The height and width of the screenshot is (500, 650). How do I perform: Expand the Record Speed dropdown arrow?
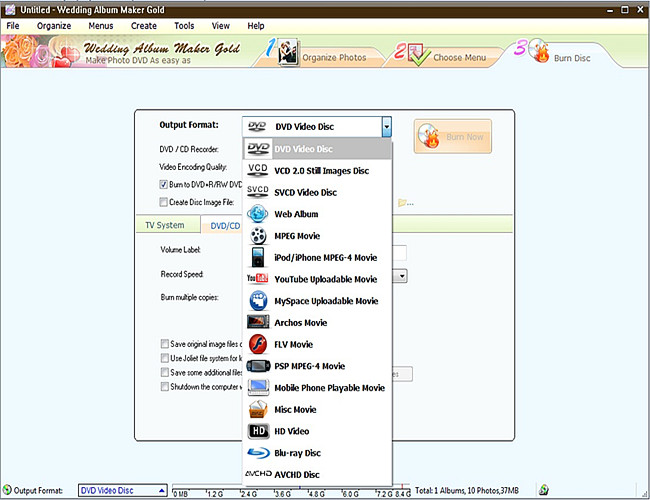click(400, 276)
